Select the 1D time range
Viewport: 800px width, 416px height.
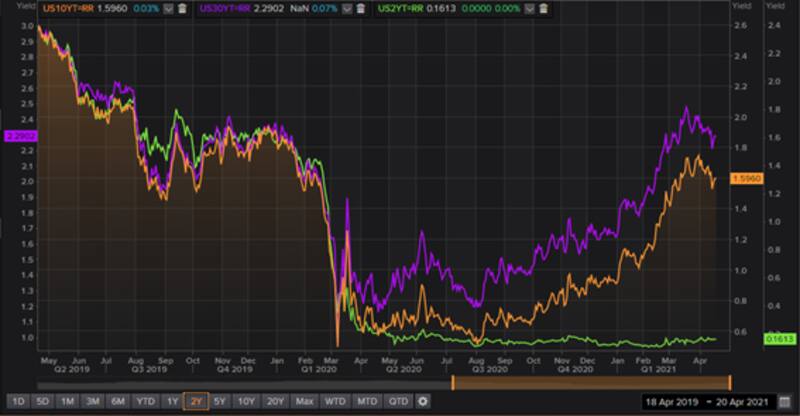click(18, 401)
